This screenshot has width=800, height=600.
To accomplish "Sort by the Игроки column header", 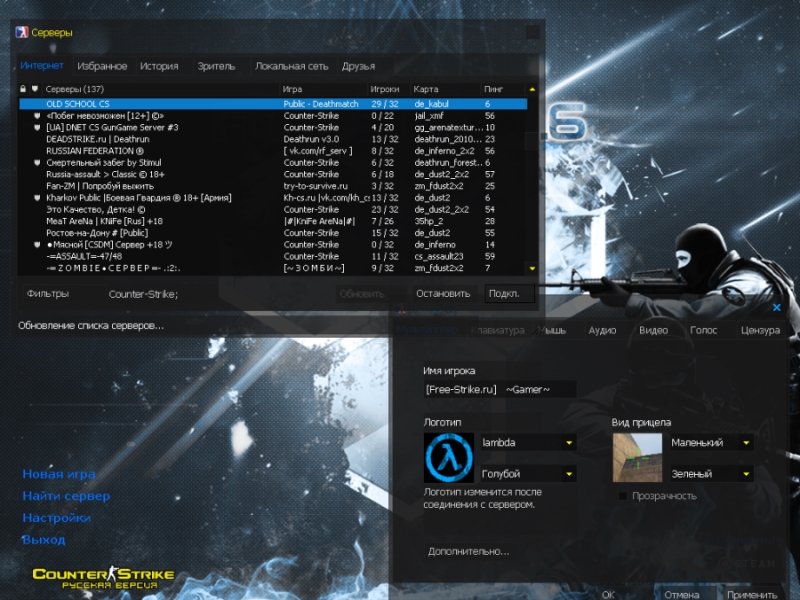I will coord(389,89).
